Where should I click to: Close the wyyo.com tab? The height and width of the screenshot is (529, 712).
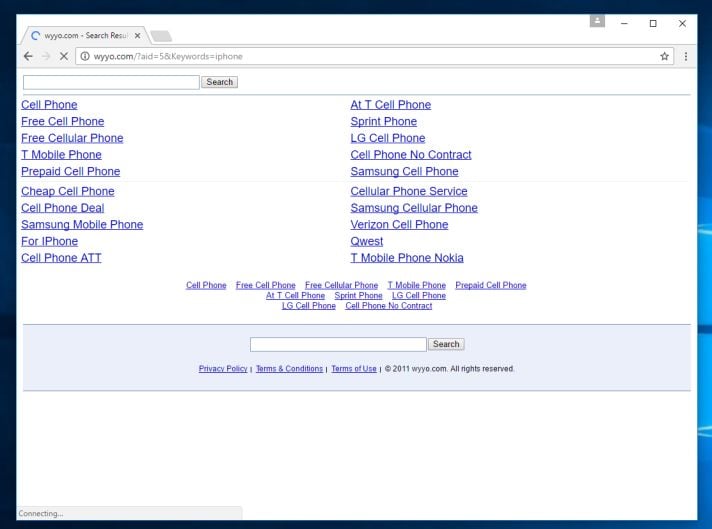point(137,35)
